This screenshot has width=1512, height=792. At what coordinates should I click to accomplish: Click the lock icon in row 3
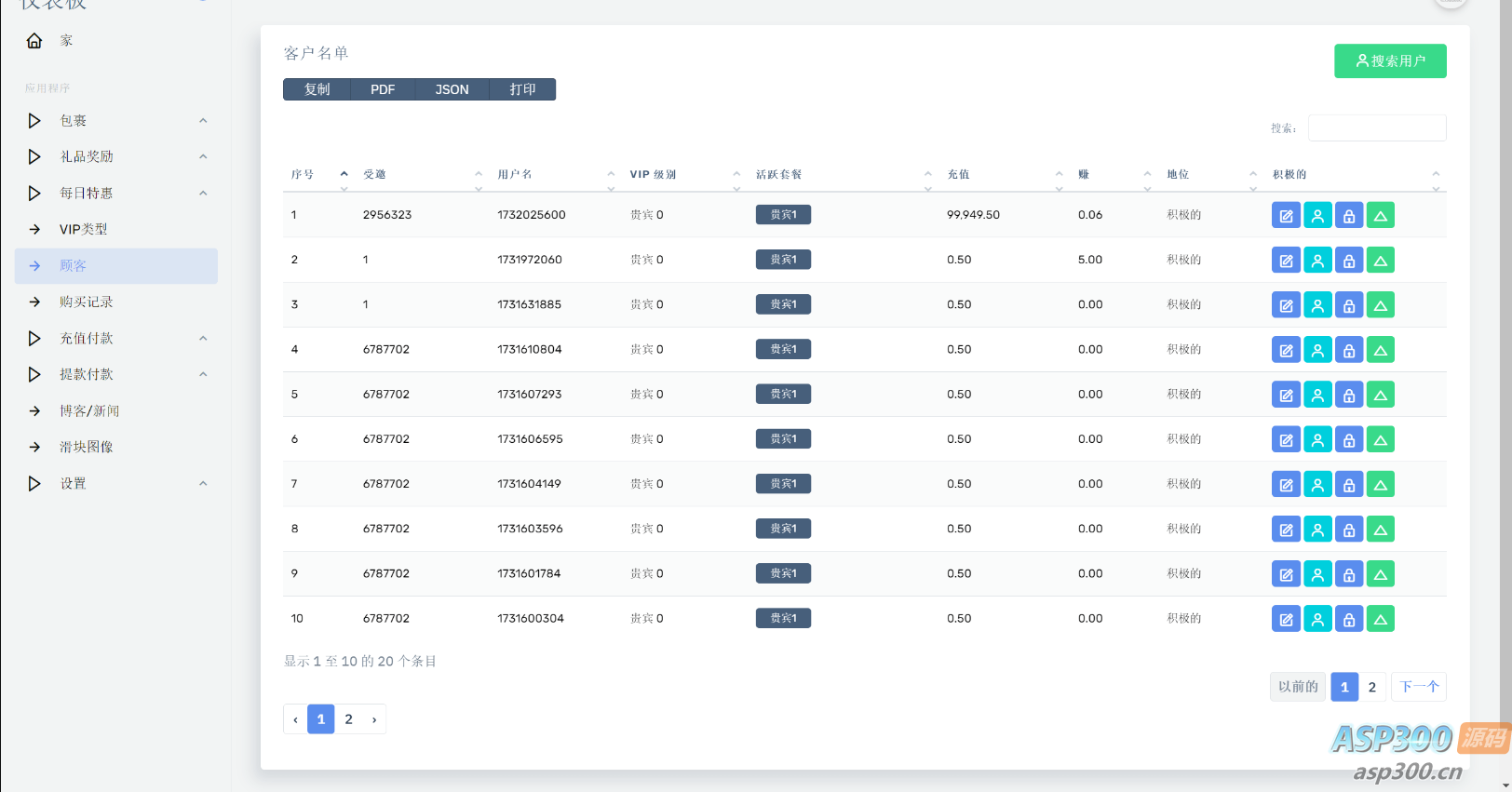(x=1349, y=305)
